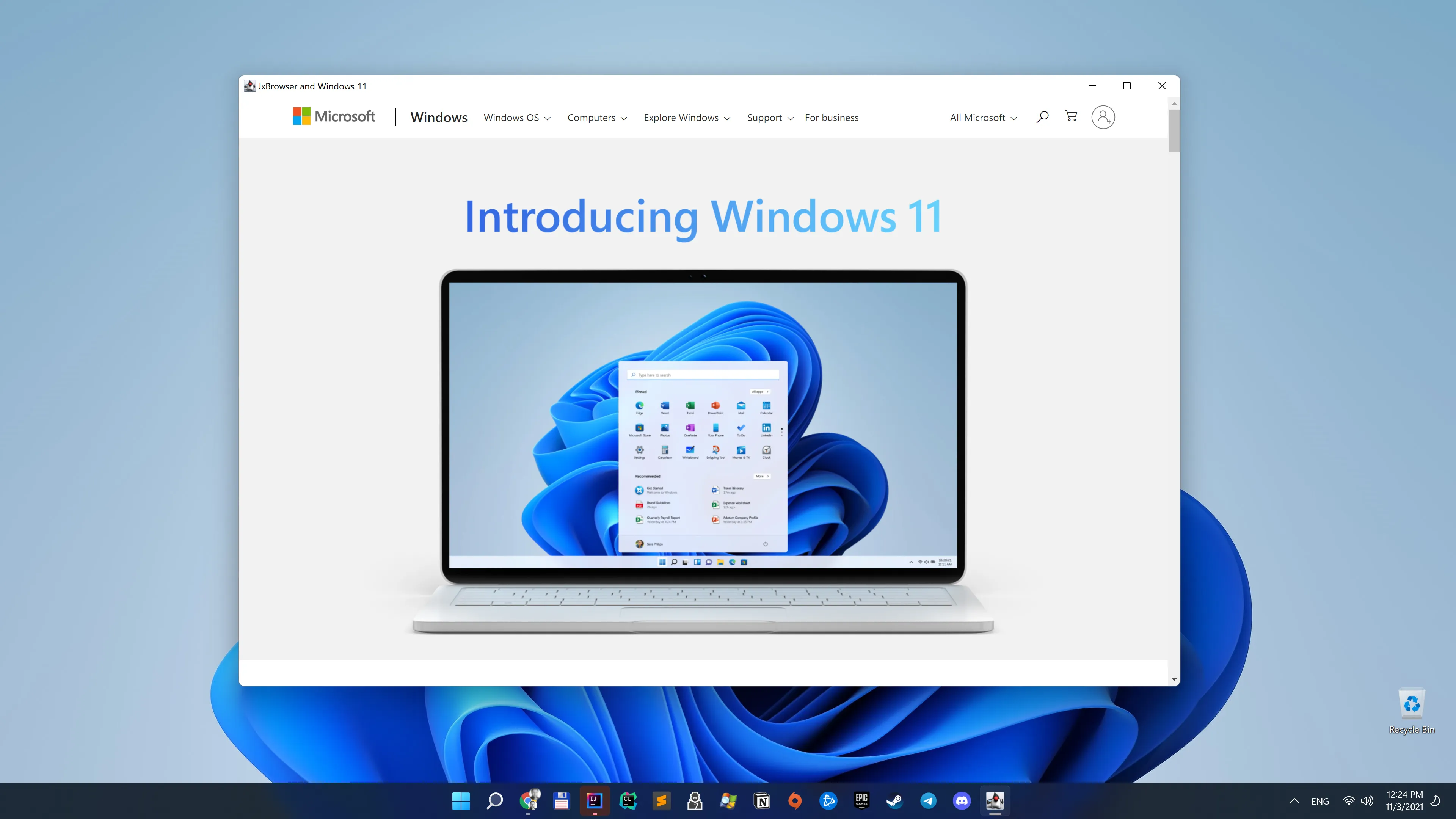Launch Notion from the taskbar
Screen dimensions: 1456x819
(761, 800)
